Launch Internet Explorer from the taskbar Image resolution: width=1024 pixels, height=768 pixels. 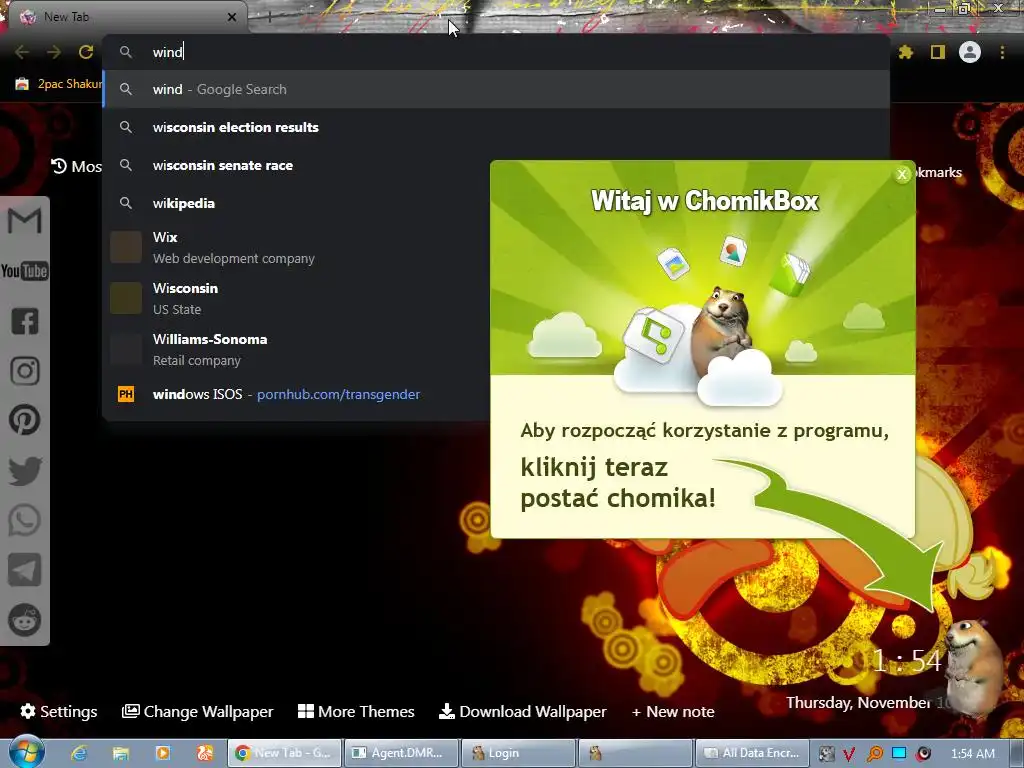(x=79, y=754)
